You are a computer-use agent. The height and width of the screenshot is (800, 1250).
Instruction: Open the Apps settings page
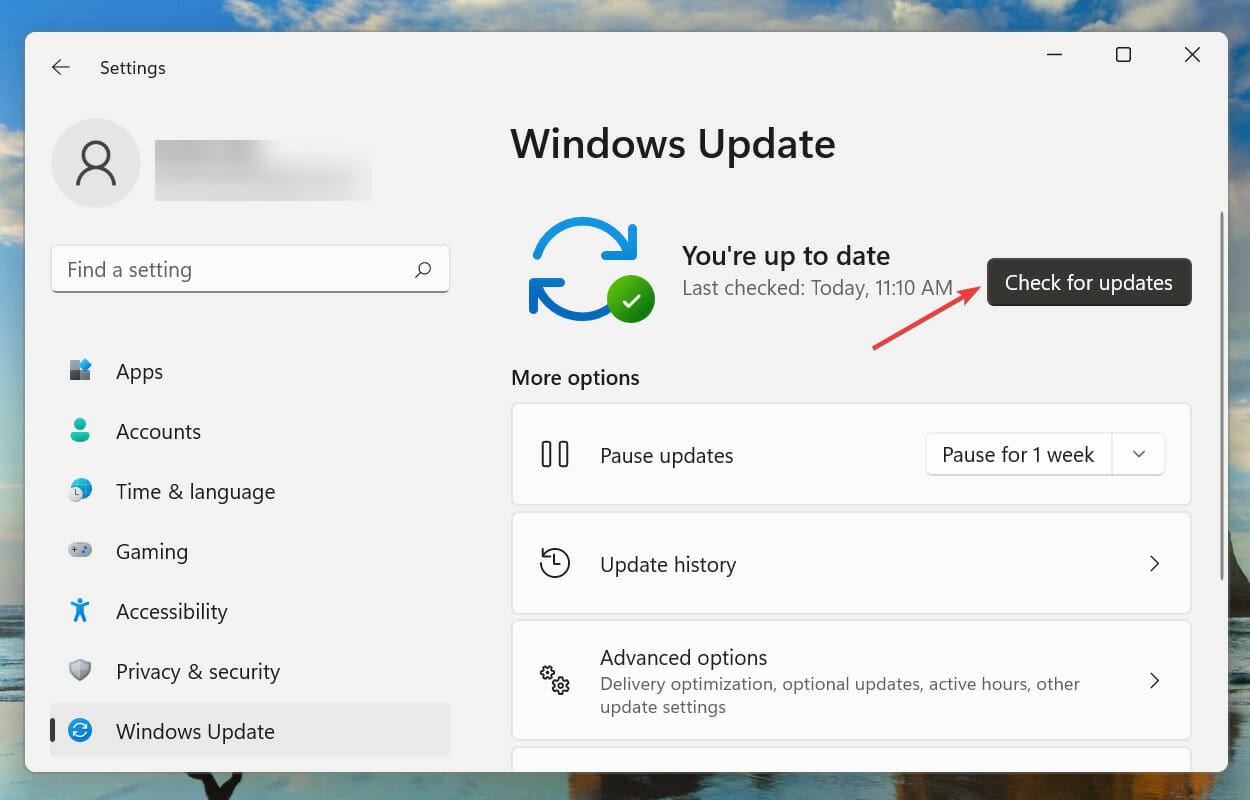250,371
